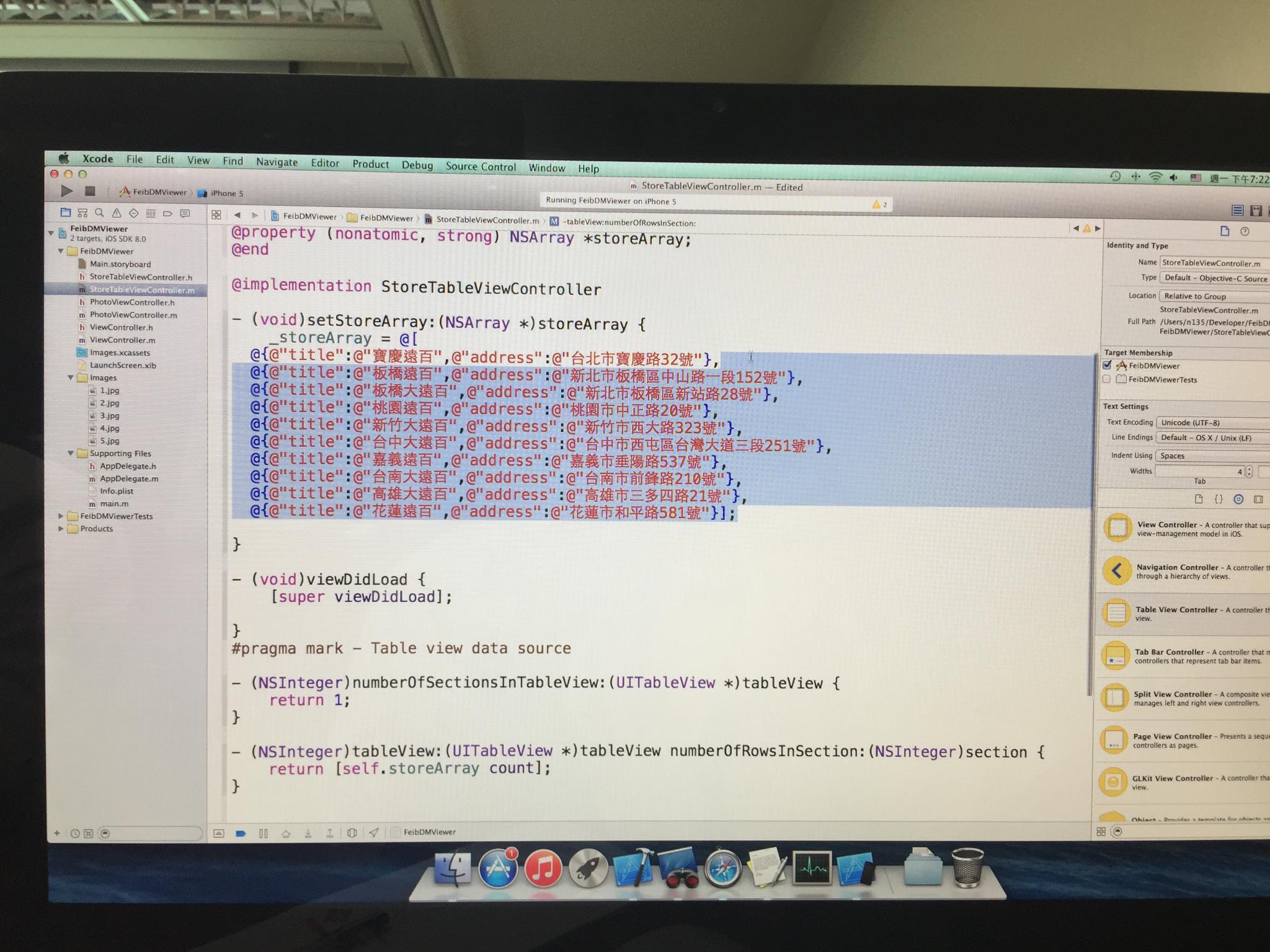Go back with the jump bar arrow
This screenshot has width=1270, height=952.
(237, 215)
